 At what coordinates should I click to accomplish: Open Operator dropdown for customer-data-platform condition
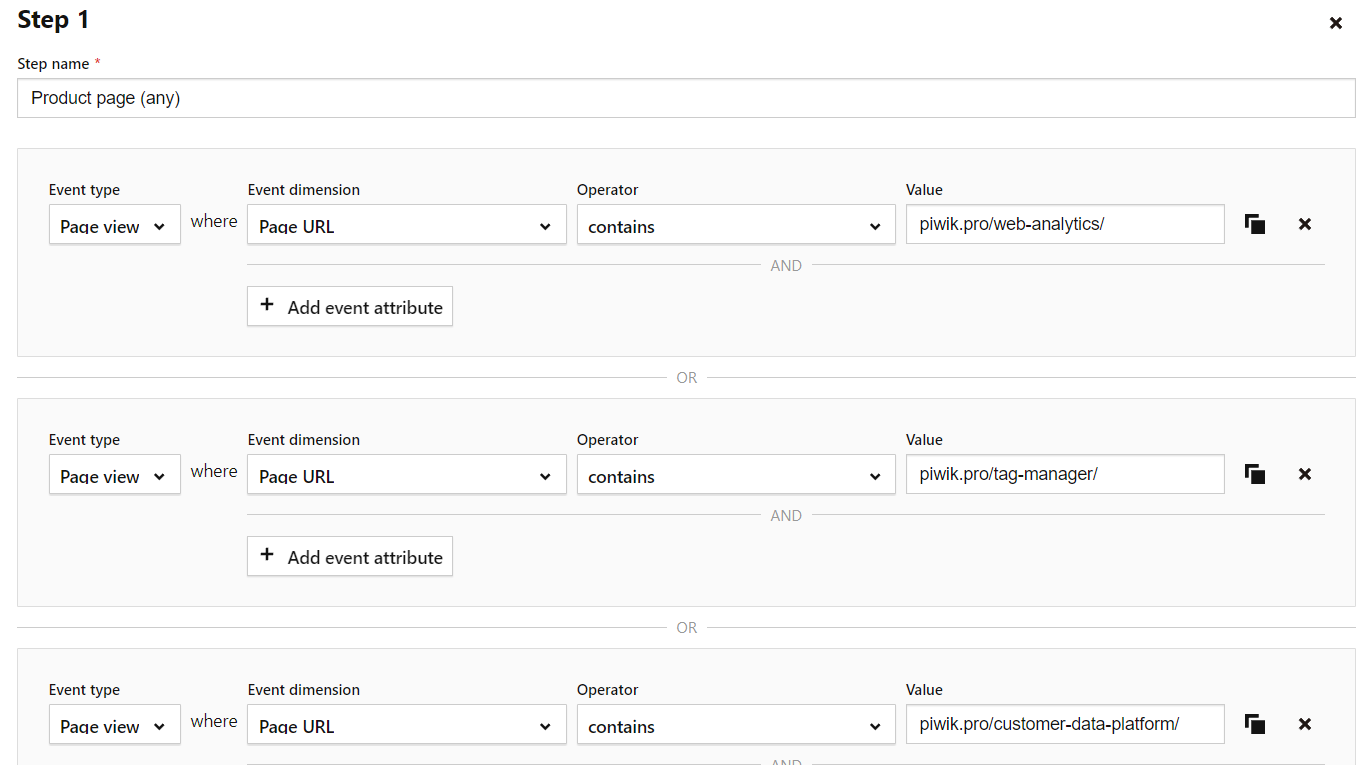tap(735, 725)
